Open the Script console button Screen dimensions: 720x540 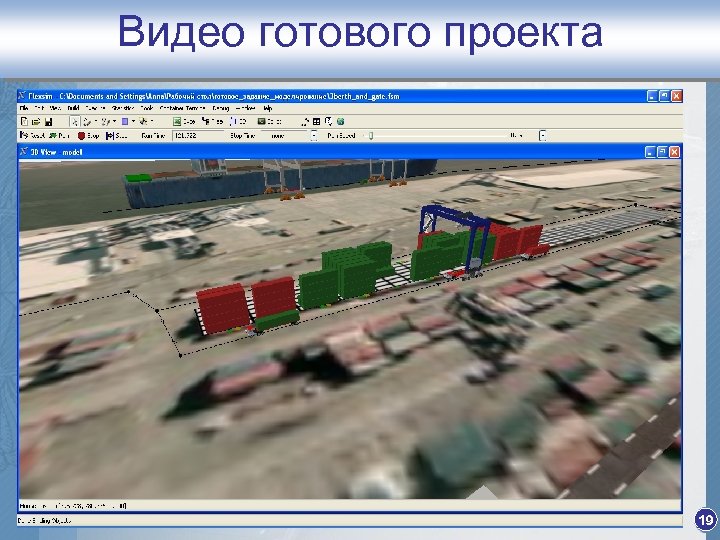click(x=270, y=122)
